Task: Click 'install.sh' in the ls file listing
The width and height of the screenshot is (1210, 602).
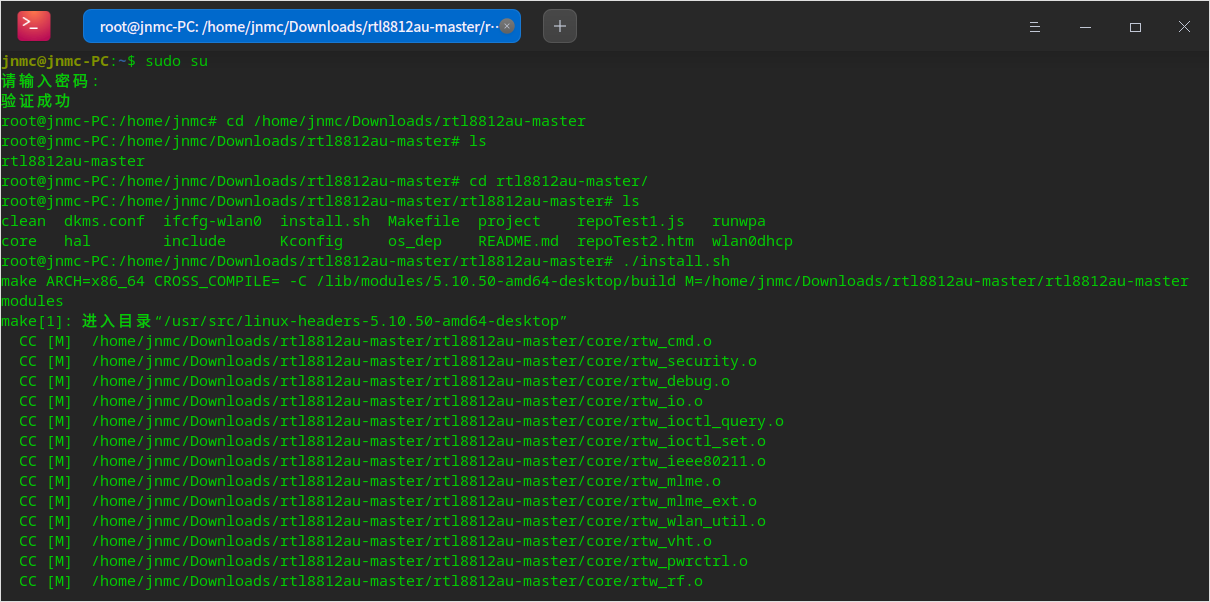Action: 324,221
